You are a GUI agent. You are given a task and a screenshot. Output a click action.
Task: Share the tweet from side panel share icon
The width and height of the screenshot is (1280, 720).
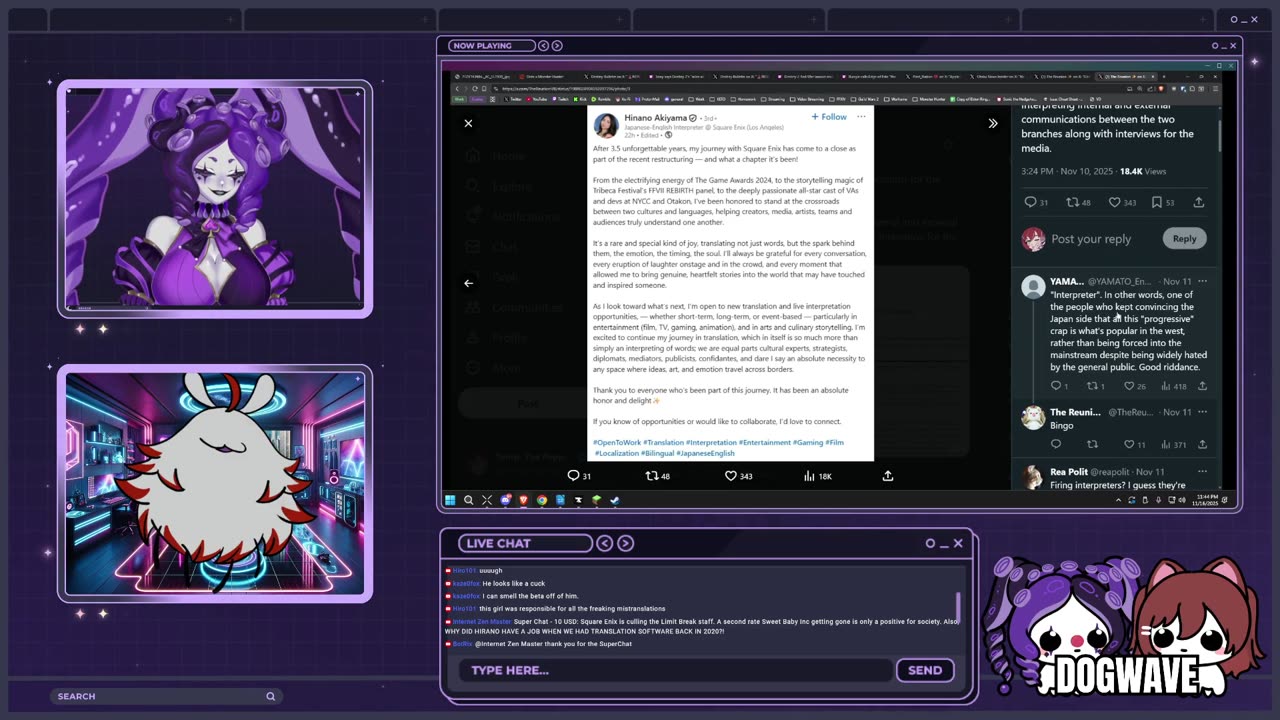[x=1198, y=202]
